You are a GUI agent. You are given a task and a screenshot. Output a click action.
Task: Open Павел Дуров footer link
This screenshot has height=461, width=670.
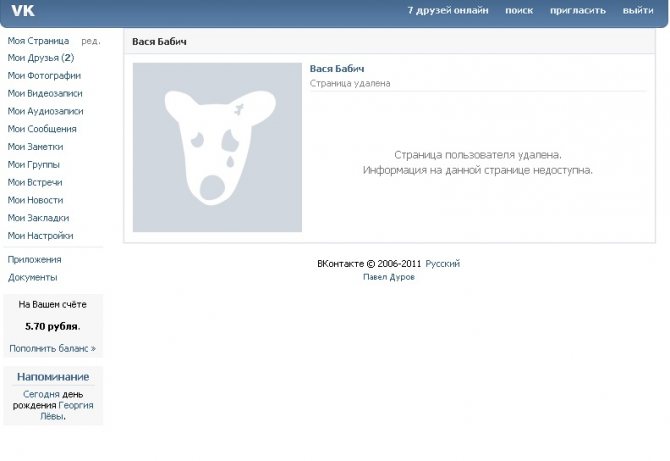(x=389, y=277)
